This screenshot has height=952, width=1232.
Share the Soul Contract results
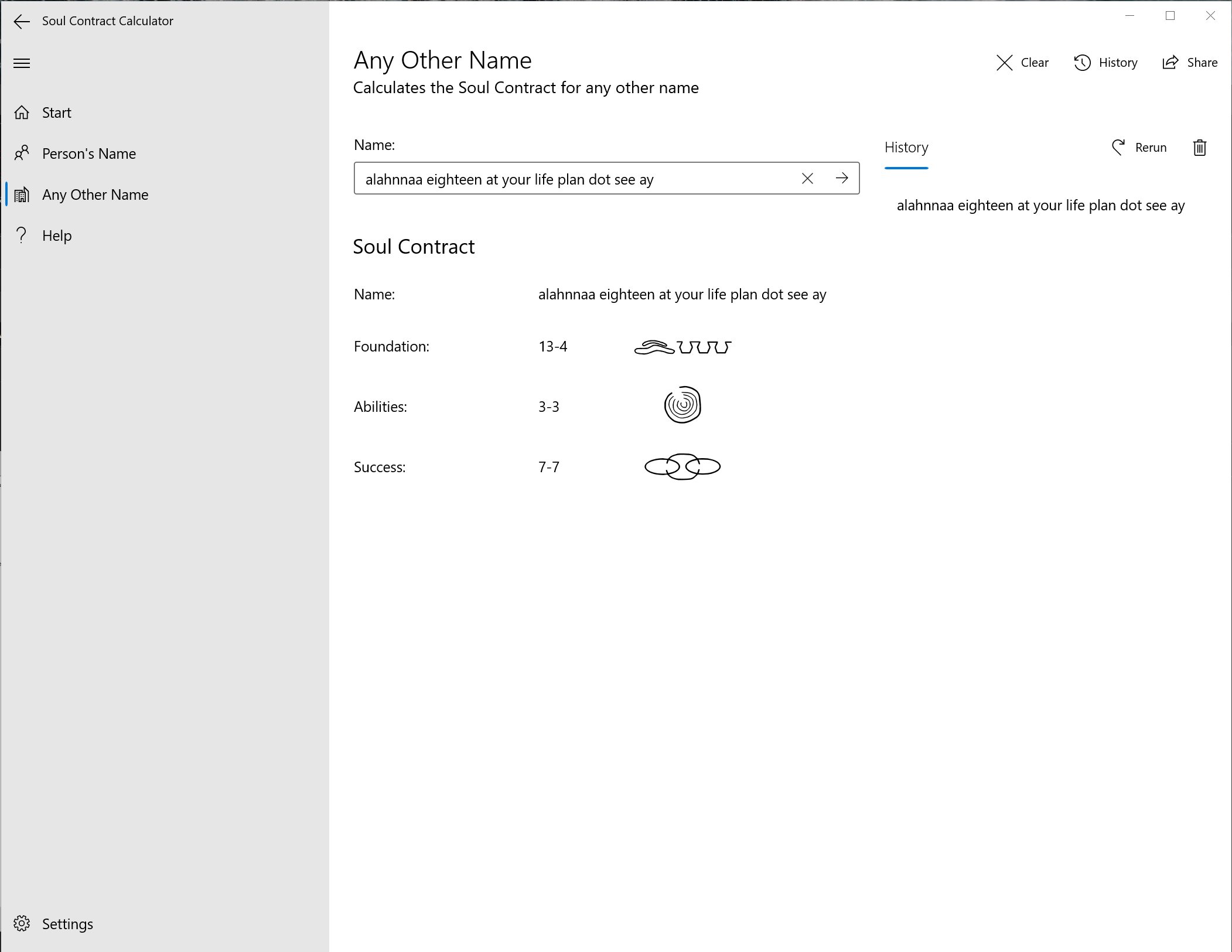click(x=1190, y=63)
